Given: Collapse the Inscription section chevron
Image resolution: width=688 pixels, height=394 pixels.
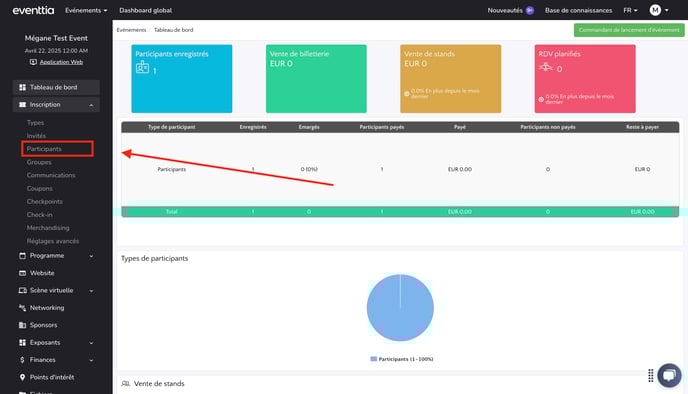Looking at the screenshot, I should [x=91, y=105].
